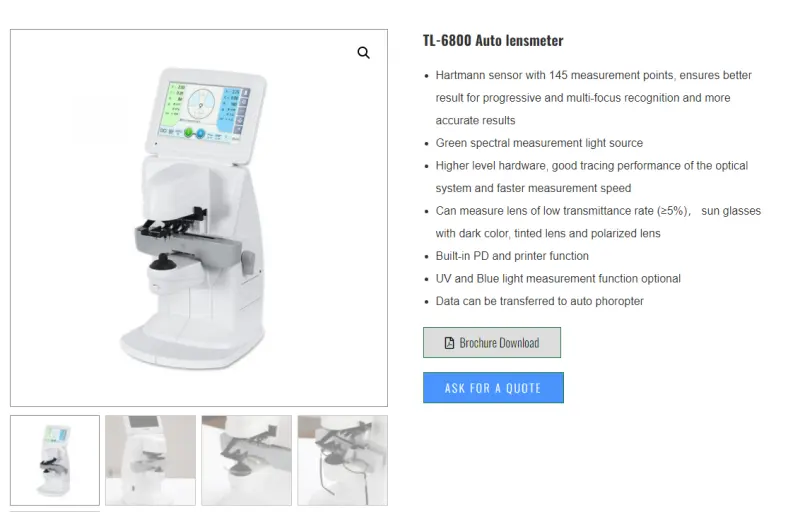
Task: Click the large main lensmeter product image
Action: coord(199,218)
